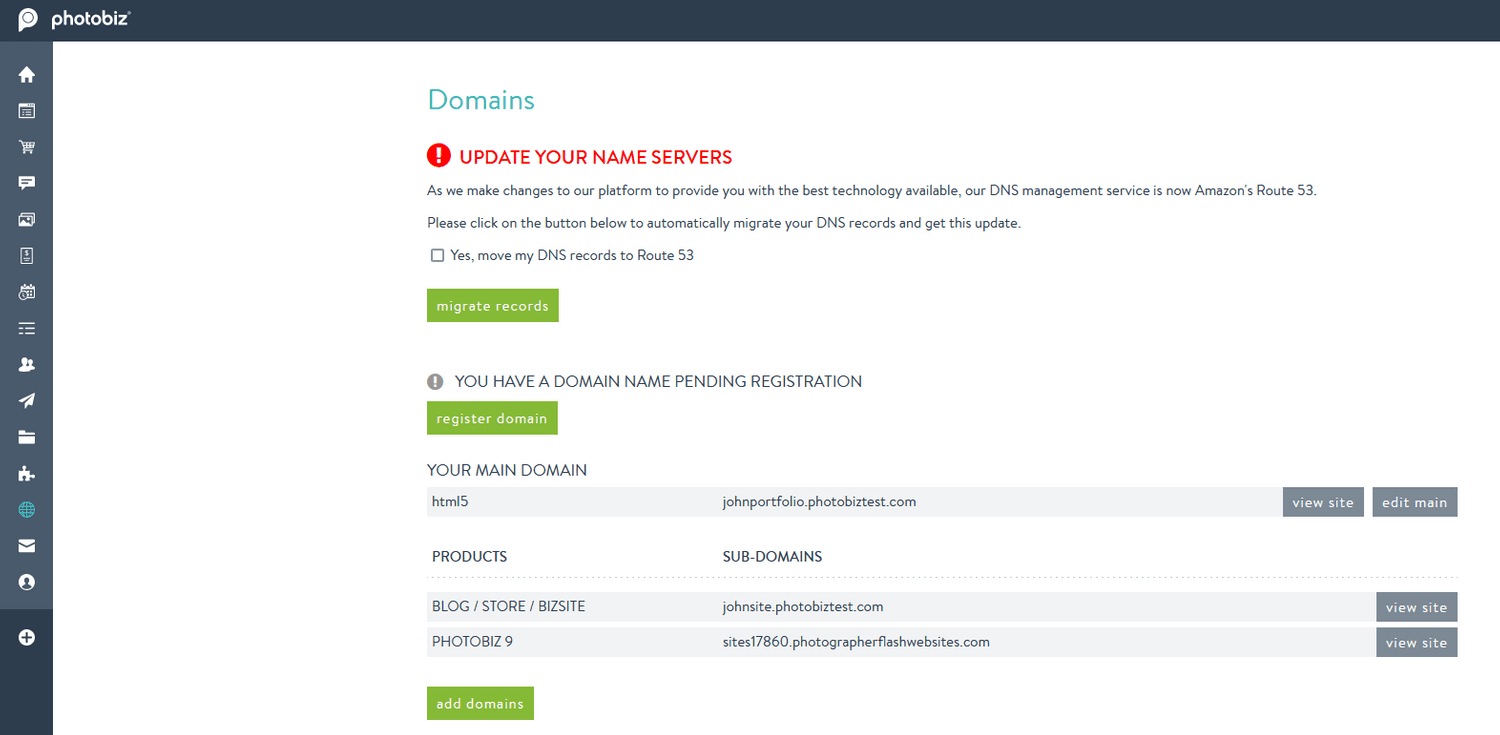Click the add domains button
This screenshot has width=1500, height=735.
[x=480, y=703]
